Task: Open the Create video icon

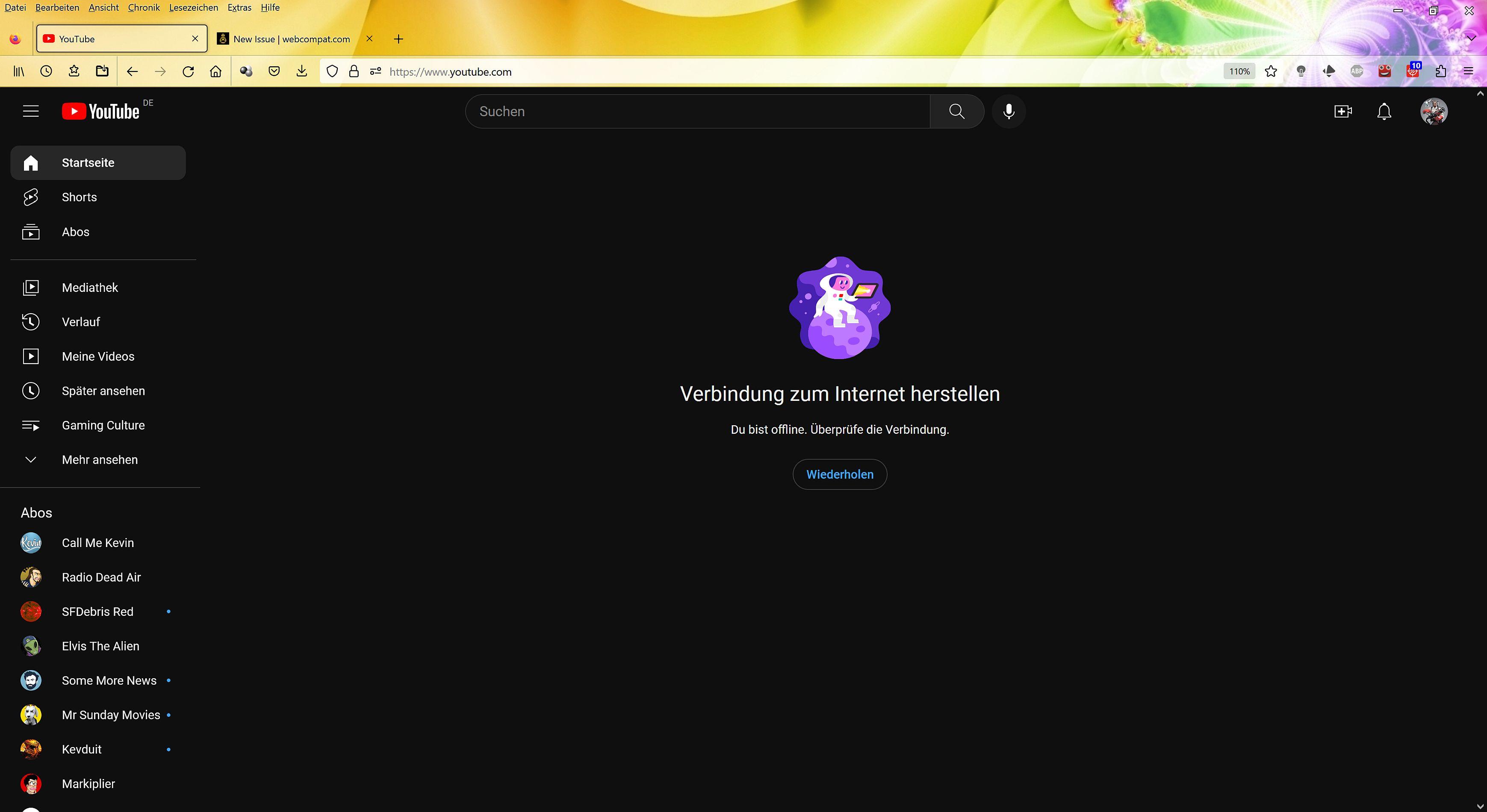Action: tap(1342, 111)
